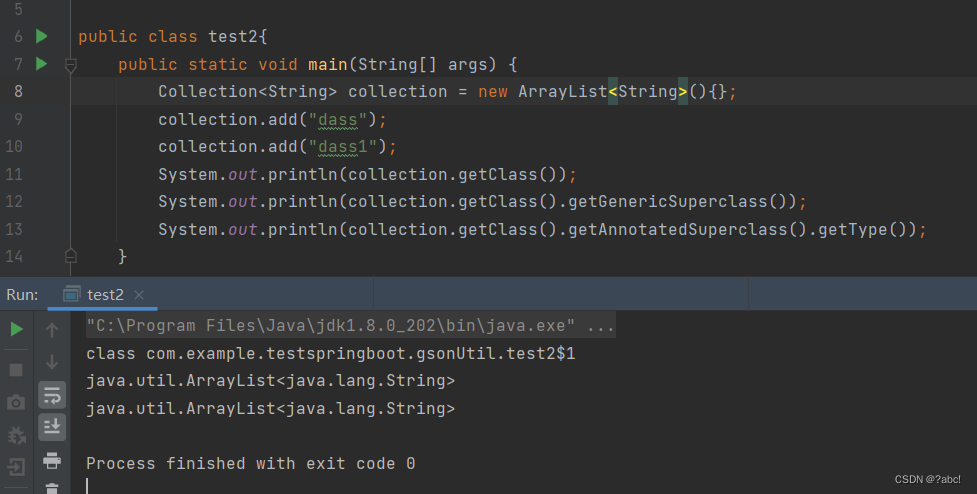This screenshot has height=494, width=977.
Task: Click the dump threads camera icon
Action: pos(16,402)
